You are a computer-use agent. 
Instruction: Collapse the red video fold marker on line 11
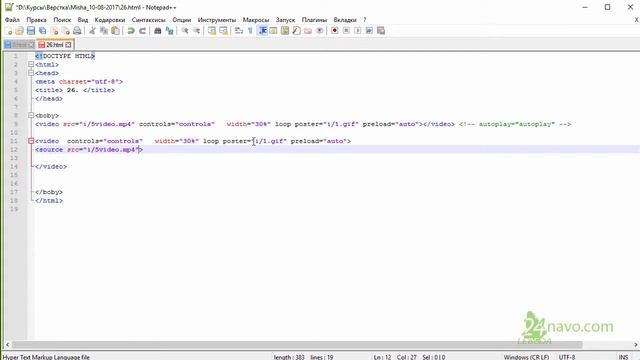tap(31, 141)
